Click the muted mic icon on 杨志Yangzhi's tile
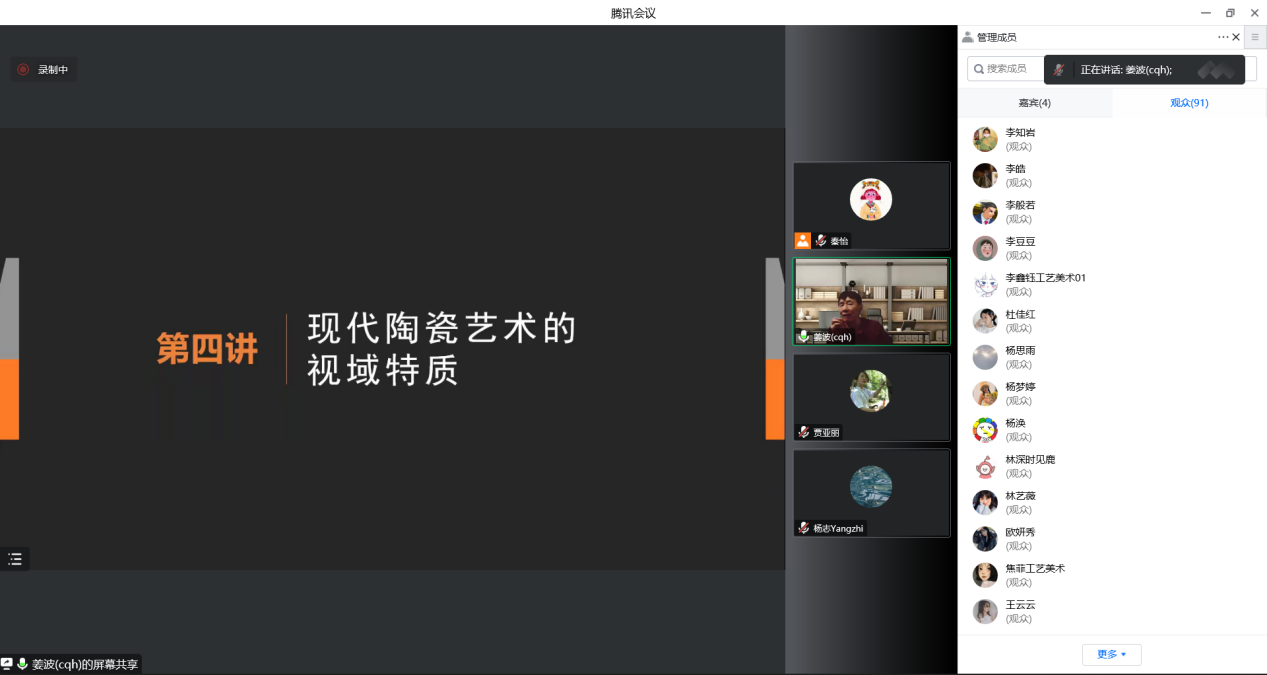 [x=803, y=528]
